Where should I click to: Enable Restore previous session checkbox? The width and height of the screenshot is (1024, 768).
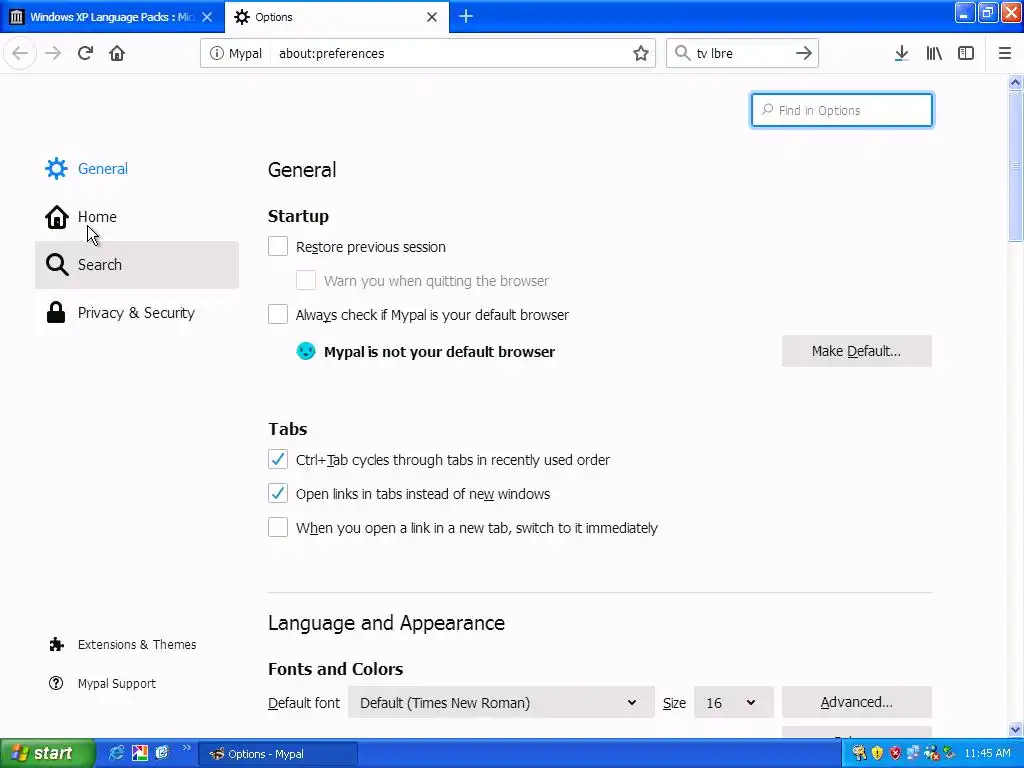pyautogui.click(x=278, y=246)
